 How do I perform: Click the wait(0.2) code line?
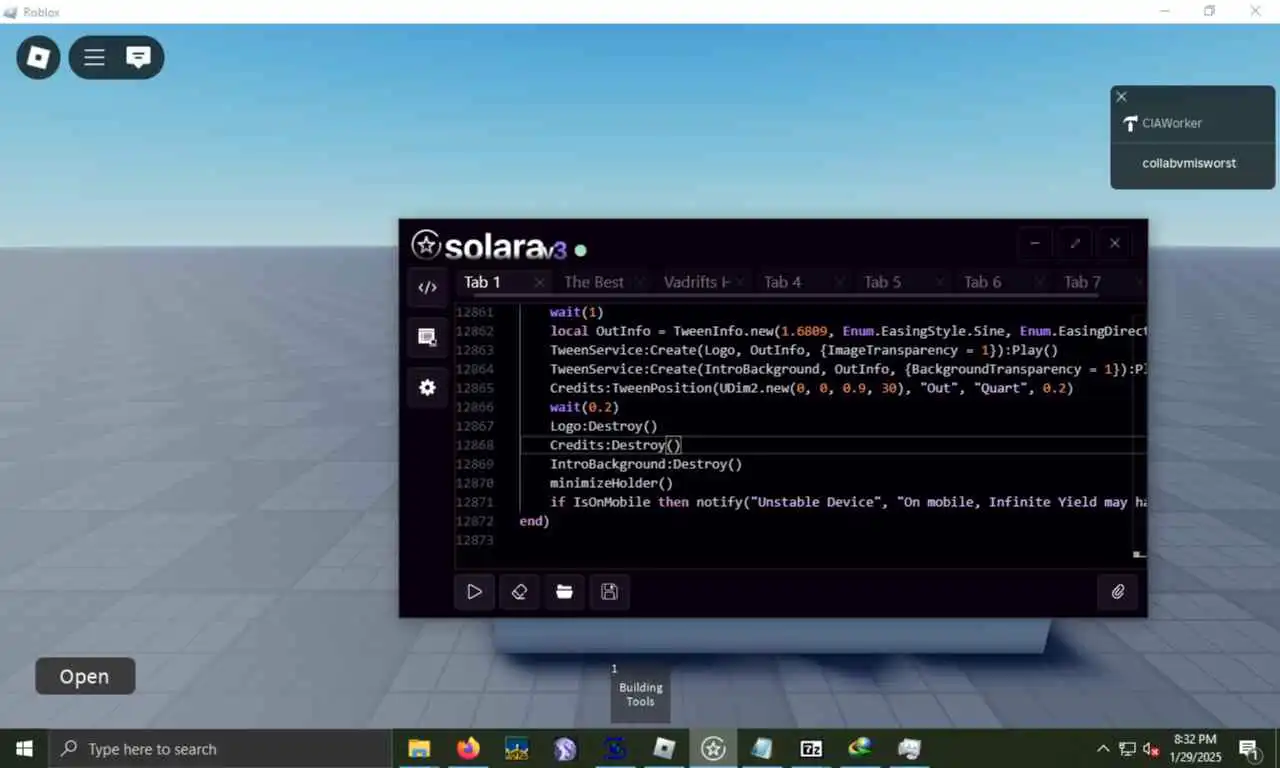pos(584,407)
